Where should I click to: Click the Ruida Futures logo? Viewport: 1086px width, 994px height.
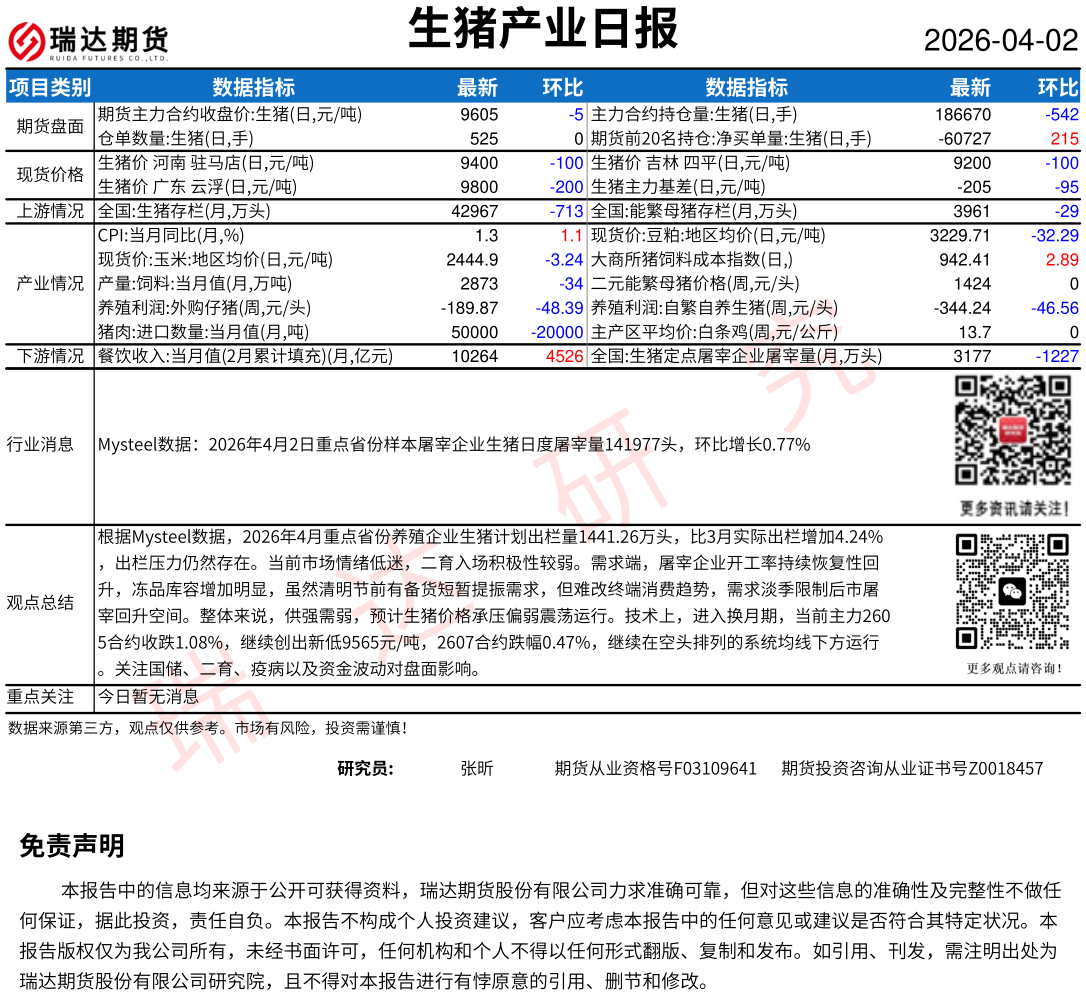(x=89, y=41)
